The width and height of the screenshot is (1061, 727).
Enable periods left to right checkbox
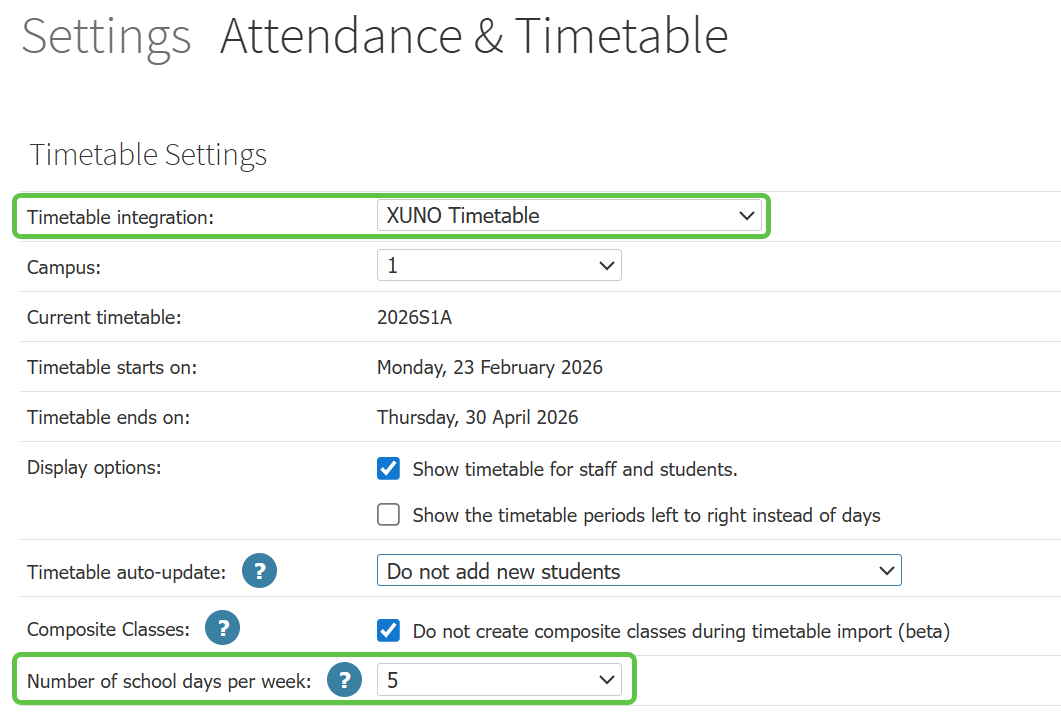[x=388, y=515]
